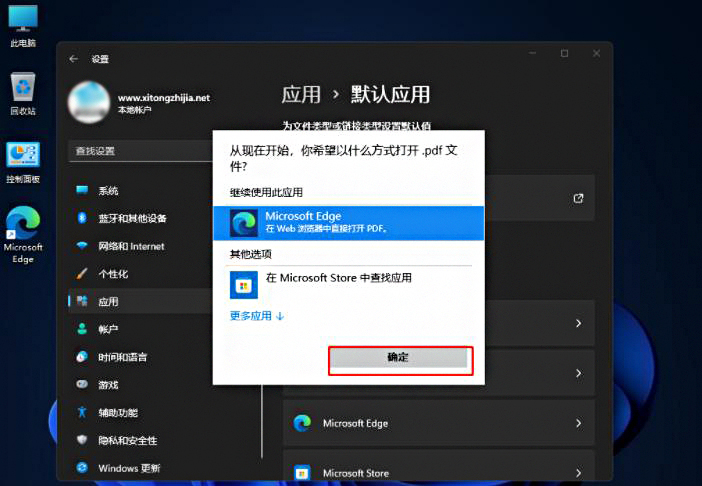Click the Edge logo in the dialog
The image size is (702, 486).
tap(244, 223)
